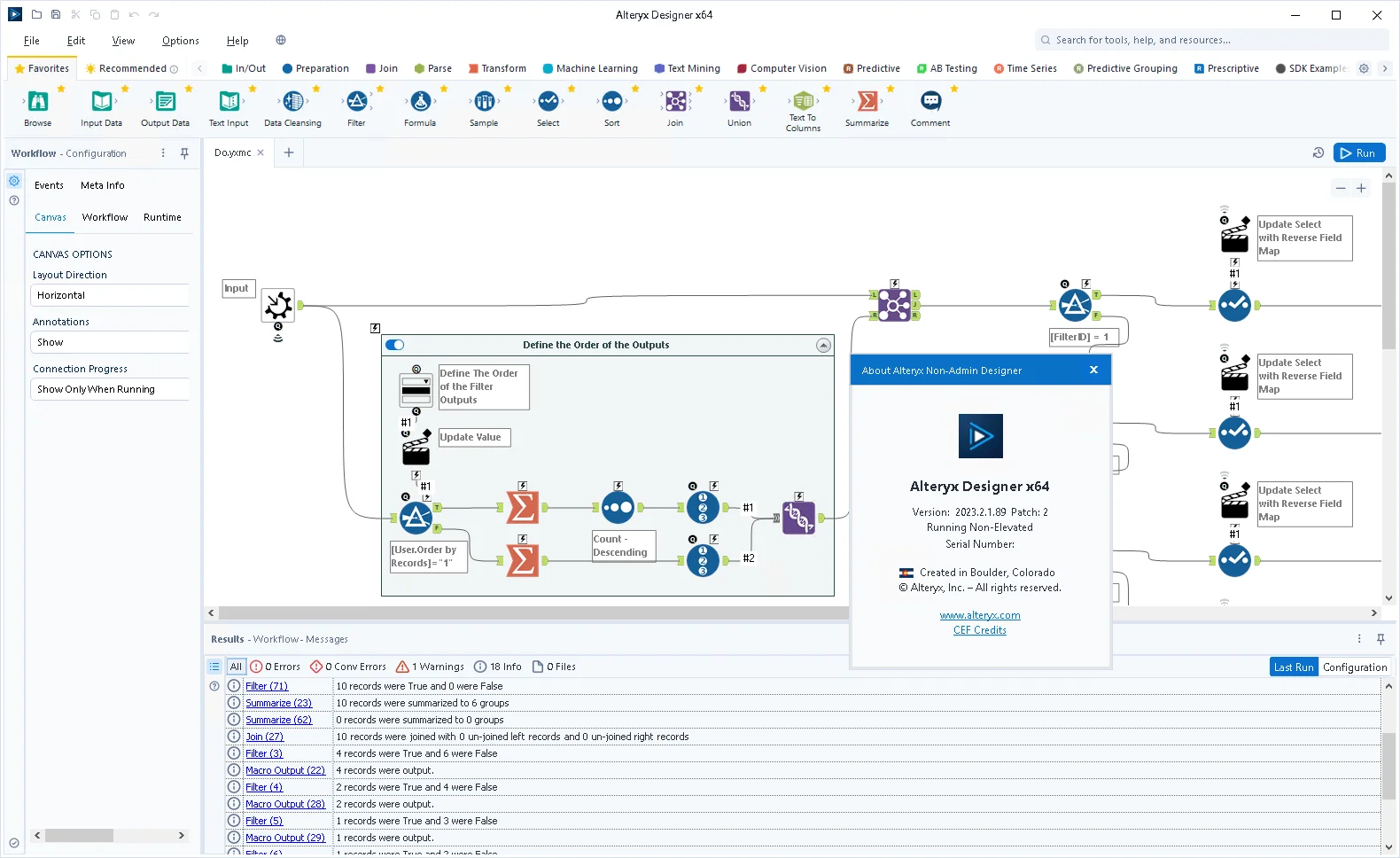
Task: Open workflow run history icon
Action: click(1318, 153)
